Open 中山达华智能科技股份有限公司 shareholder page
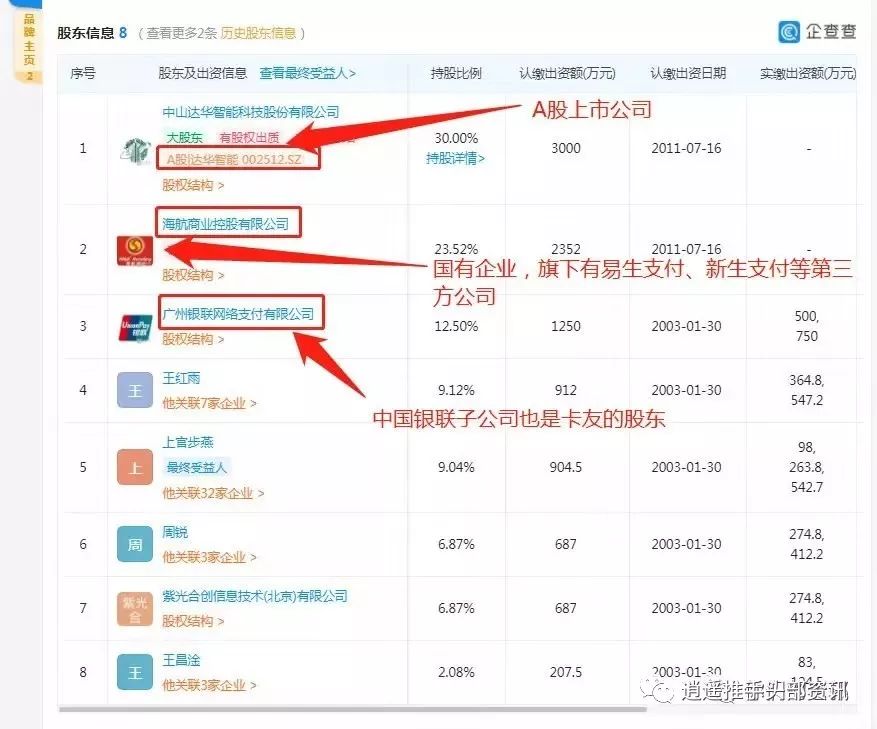Image resolution: width=877 pixels, height=729 pixels. click(251, 112)
